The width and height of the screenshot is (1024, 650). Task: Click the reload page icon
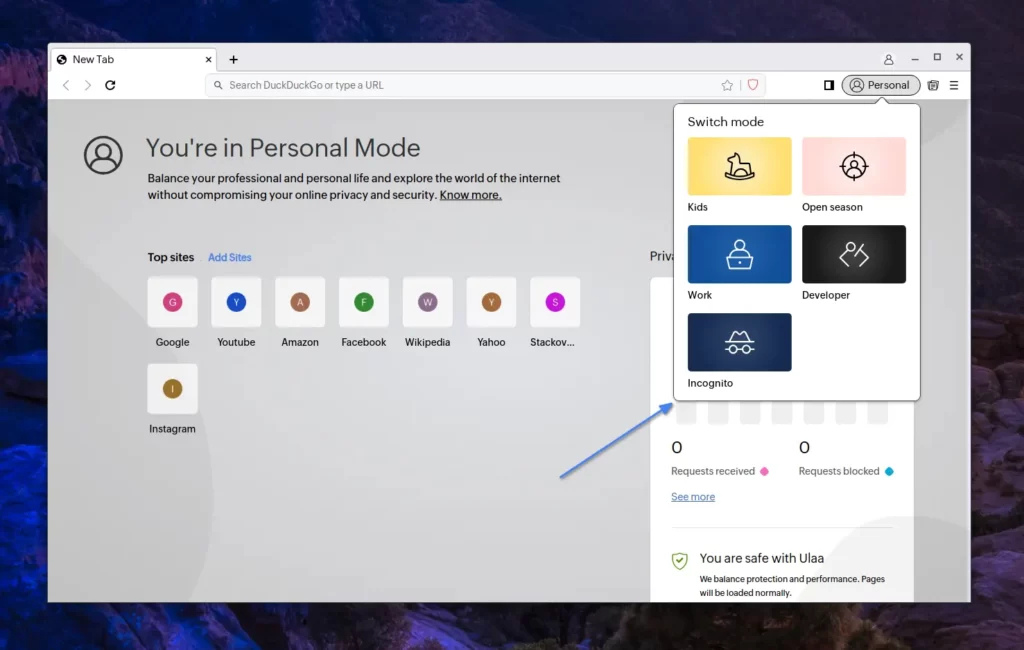110,85
